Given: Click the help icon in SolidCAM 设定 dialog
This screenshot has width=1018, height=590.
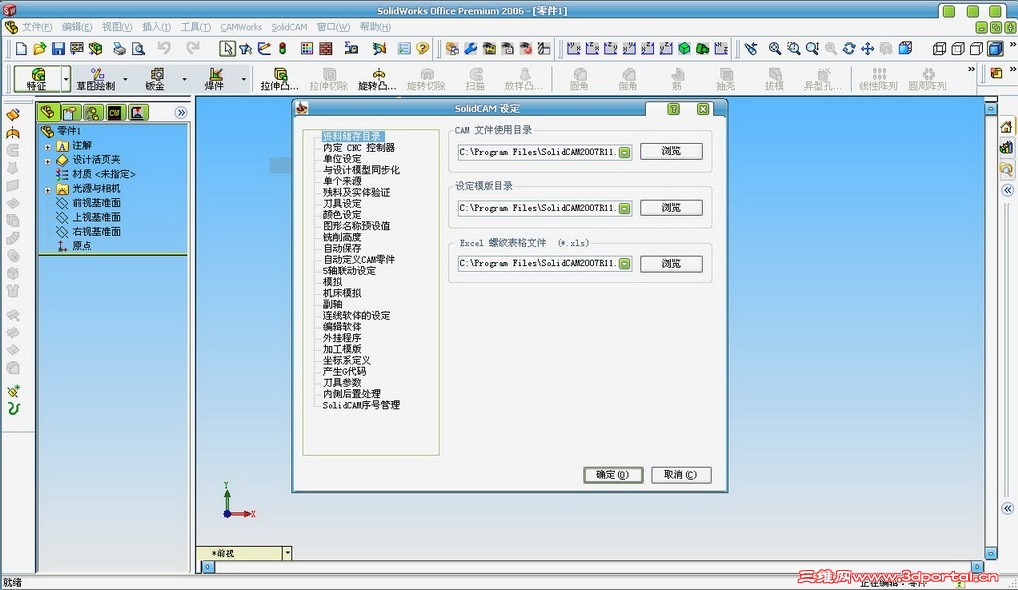Looking at the screenshot, I should point(673,109).
